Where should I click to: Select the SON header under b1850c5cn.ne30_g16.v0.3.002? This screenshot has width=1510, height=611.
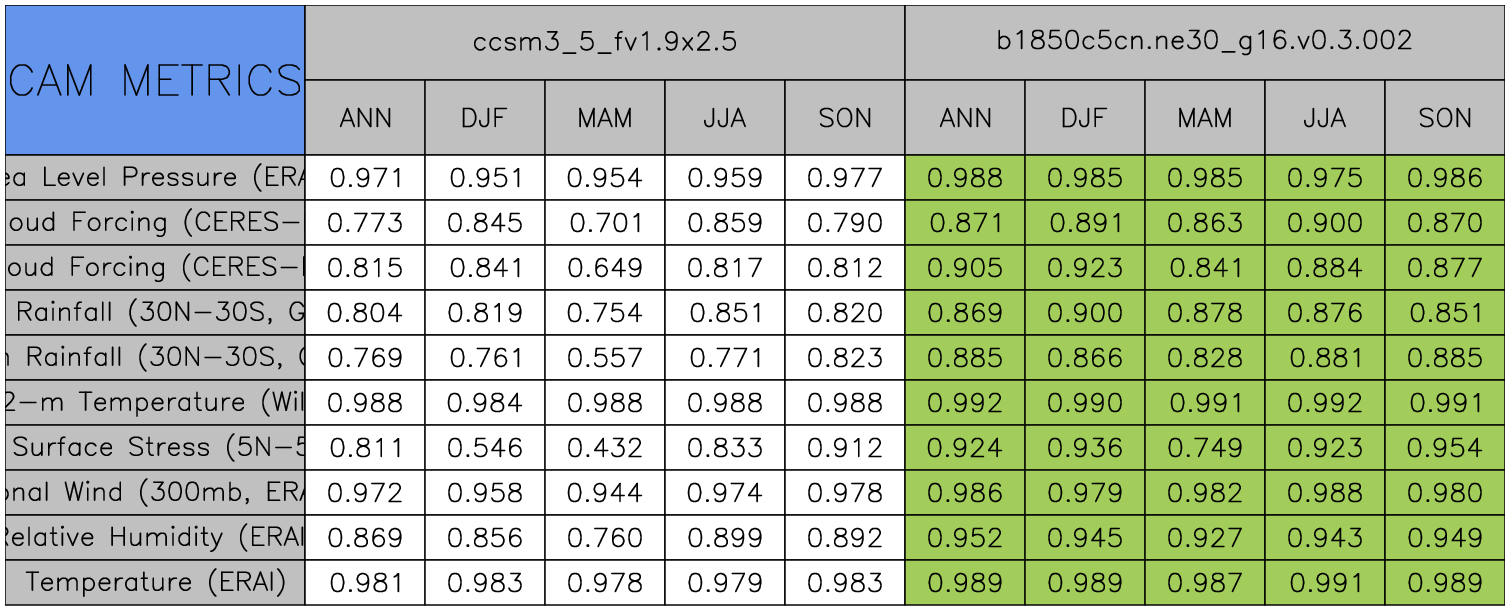pyautogui.click(x=1445, y=118)
